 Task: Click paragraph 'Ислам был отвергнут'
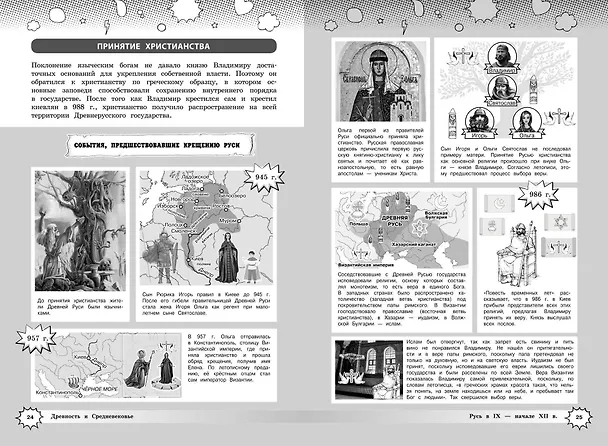[x=490, y=370]
